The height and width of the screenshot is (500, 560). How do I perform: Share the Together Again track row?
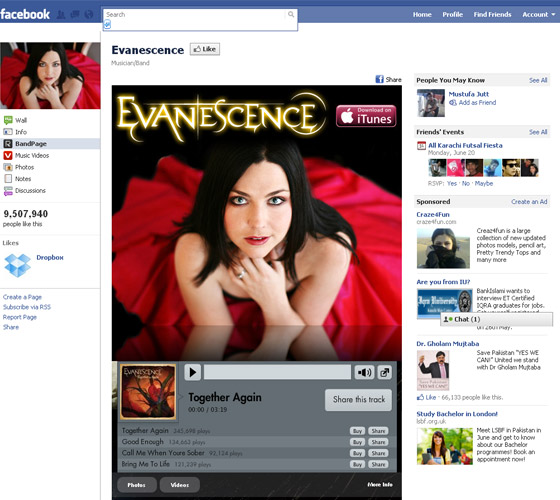378,431
